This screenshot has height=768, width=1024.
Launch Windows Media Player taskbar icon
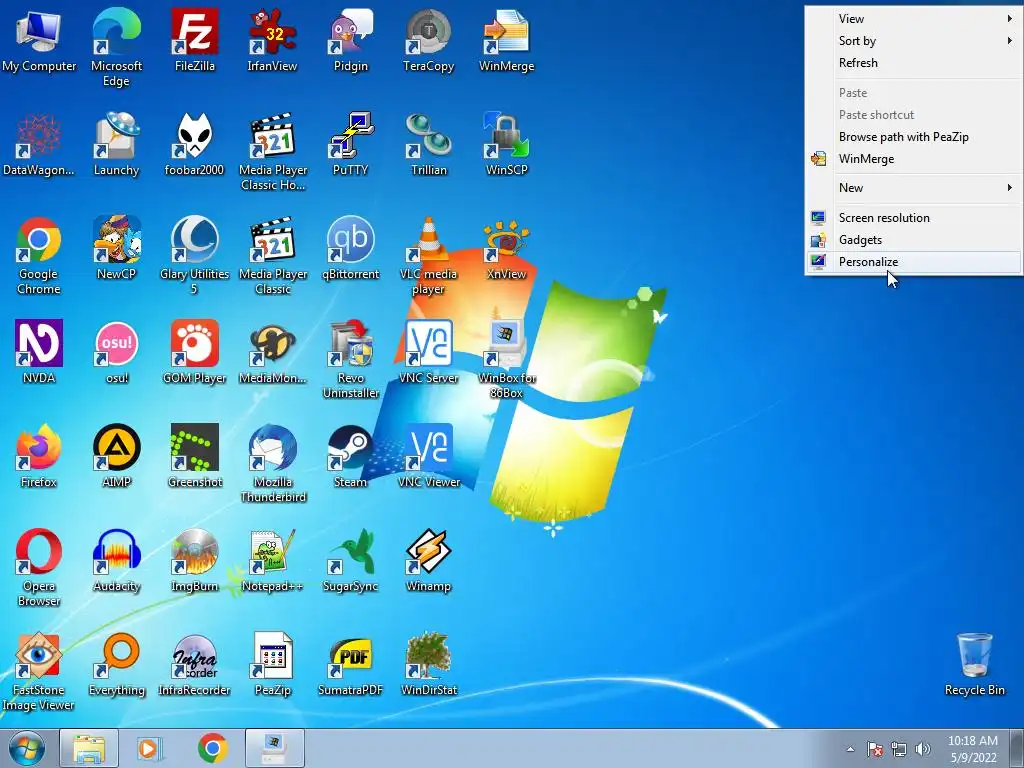150,748
